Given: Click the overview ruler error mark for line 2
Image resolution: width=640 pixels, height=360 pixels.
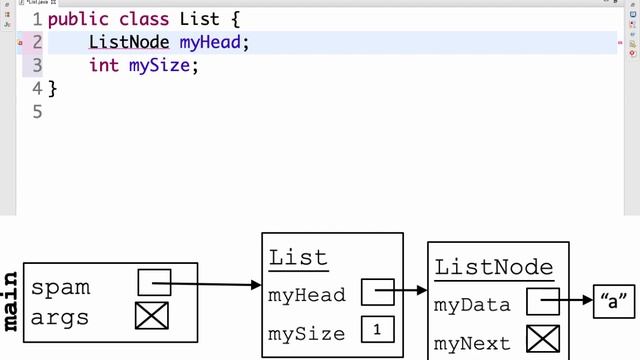Looking at the screenshot, I should pyautogui.click(x=620, y=42).
